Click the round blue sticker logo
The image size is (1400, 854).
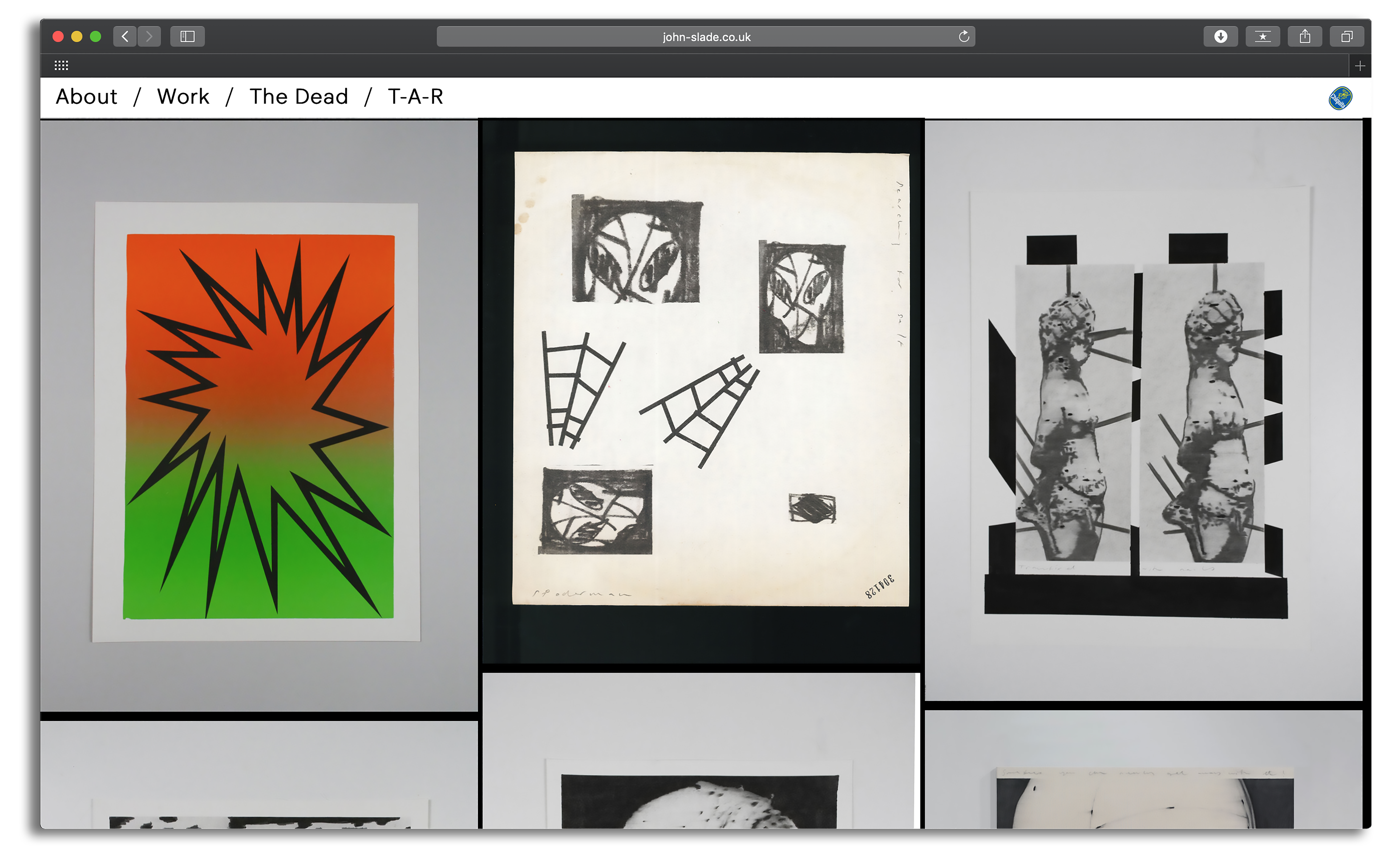tap(1340, 98)
